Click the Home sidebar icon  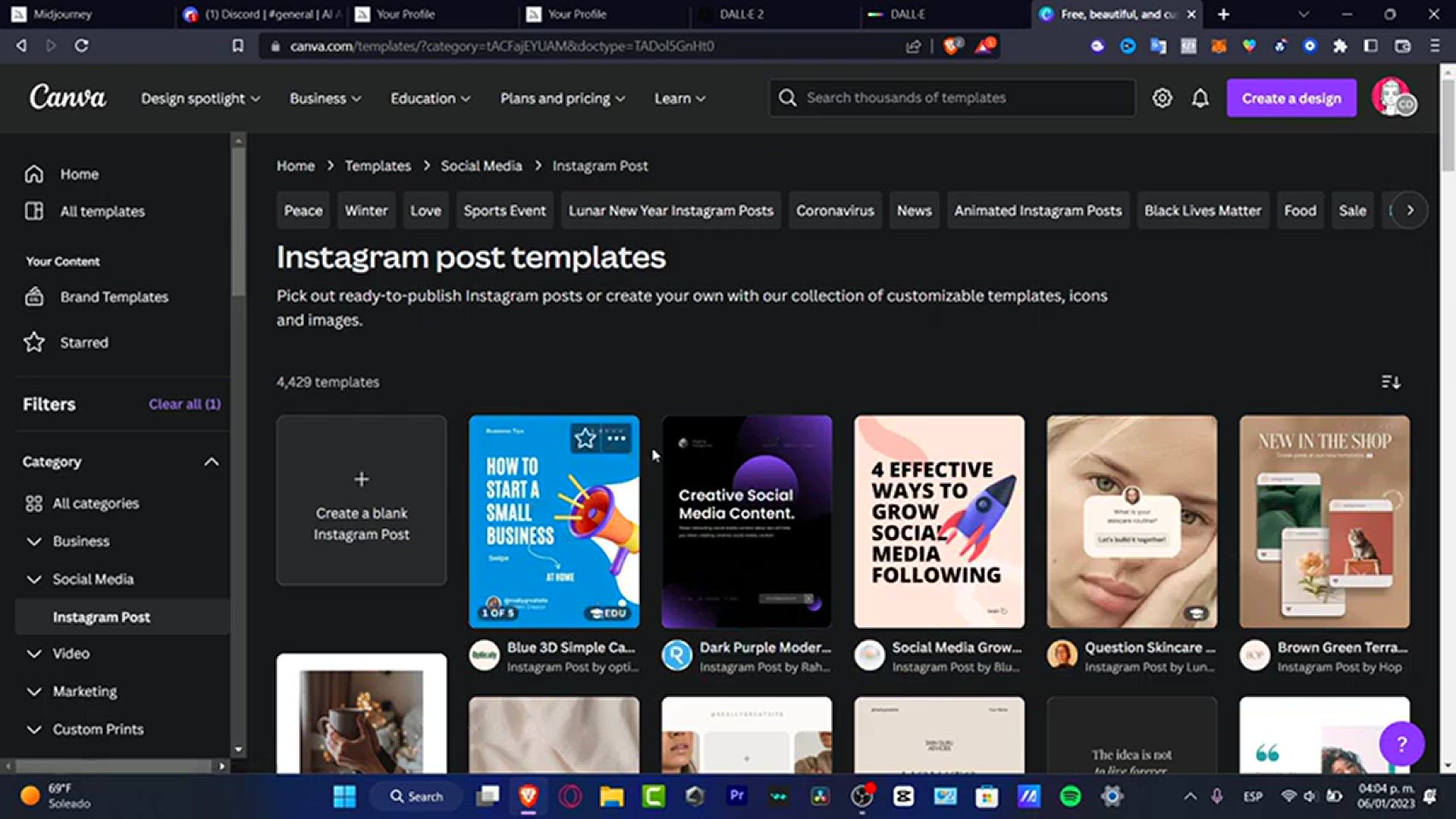[34, 174]
